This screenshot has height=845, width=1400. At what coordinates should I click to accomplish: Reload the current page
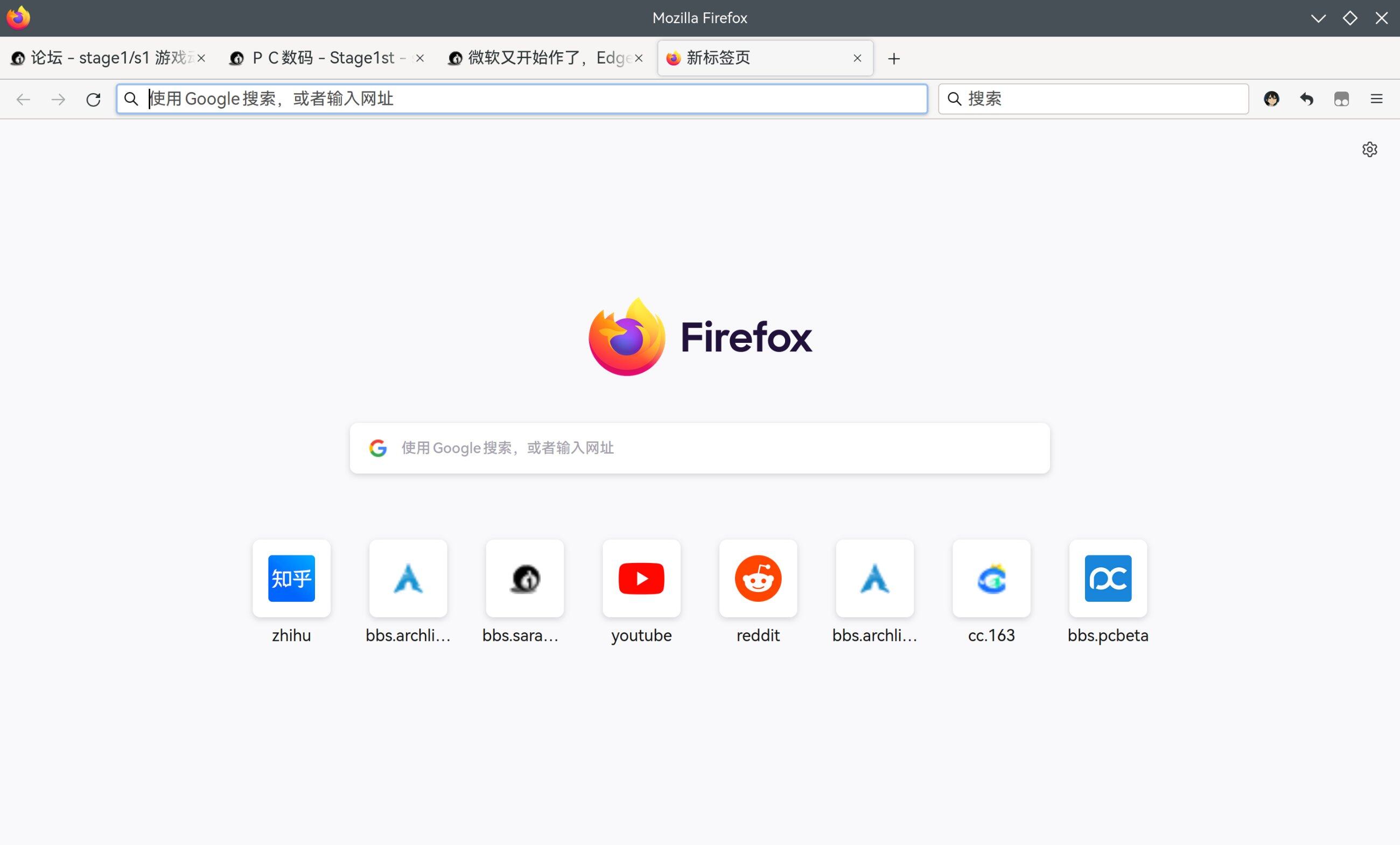(x=93, y=100)
